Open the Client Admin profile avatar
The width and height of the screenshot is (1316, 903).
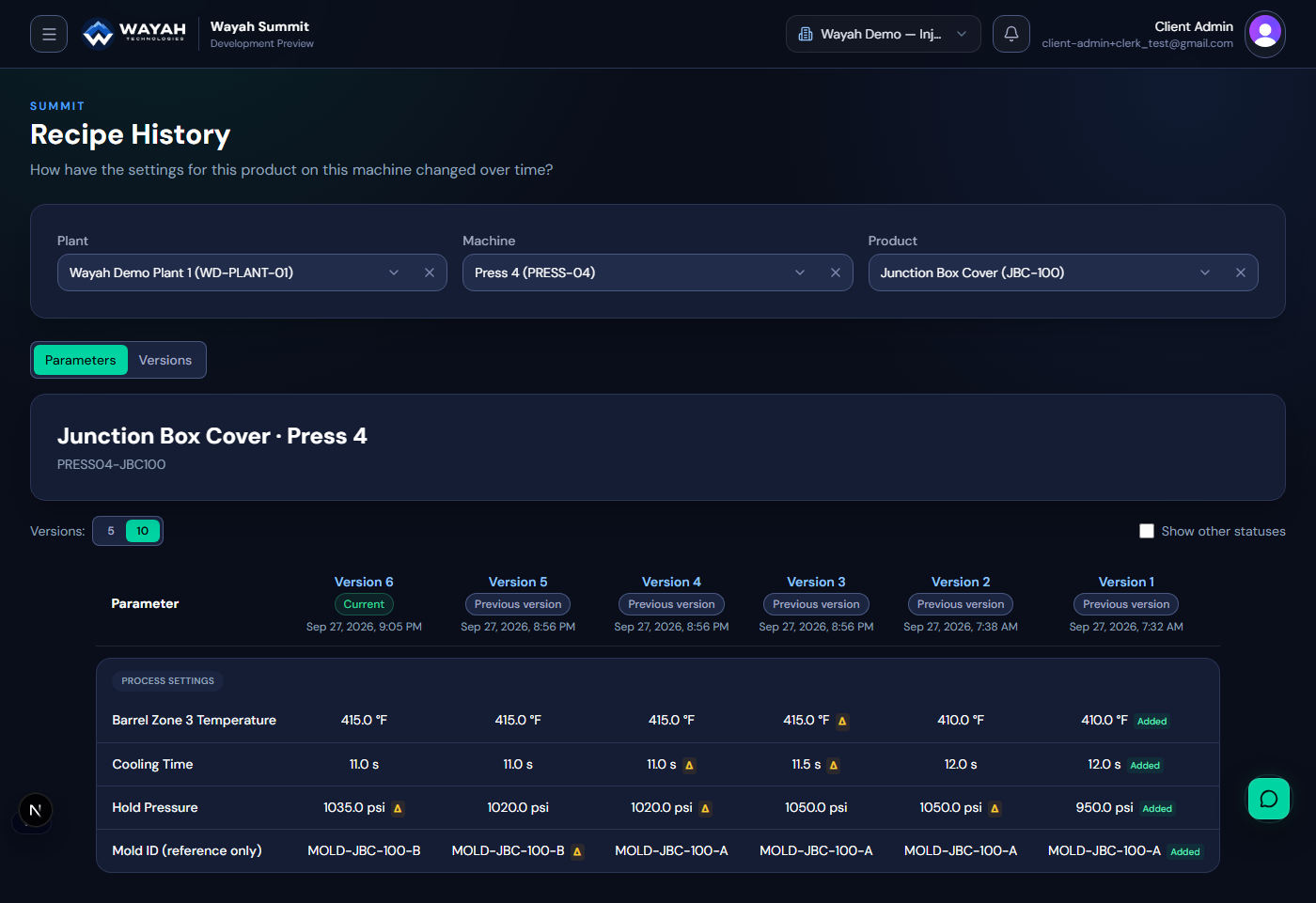(x=1265, y=34)
